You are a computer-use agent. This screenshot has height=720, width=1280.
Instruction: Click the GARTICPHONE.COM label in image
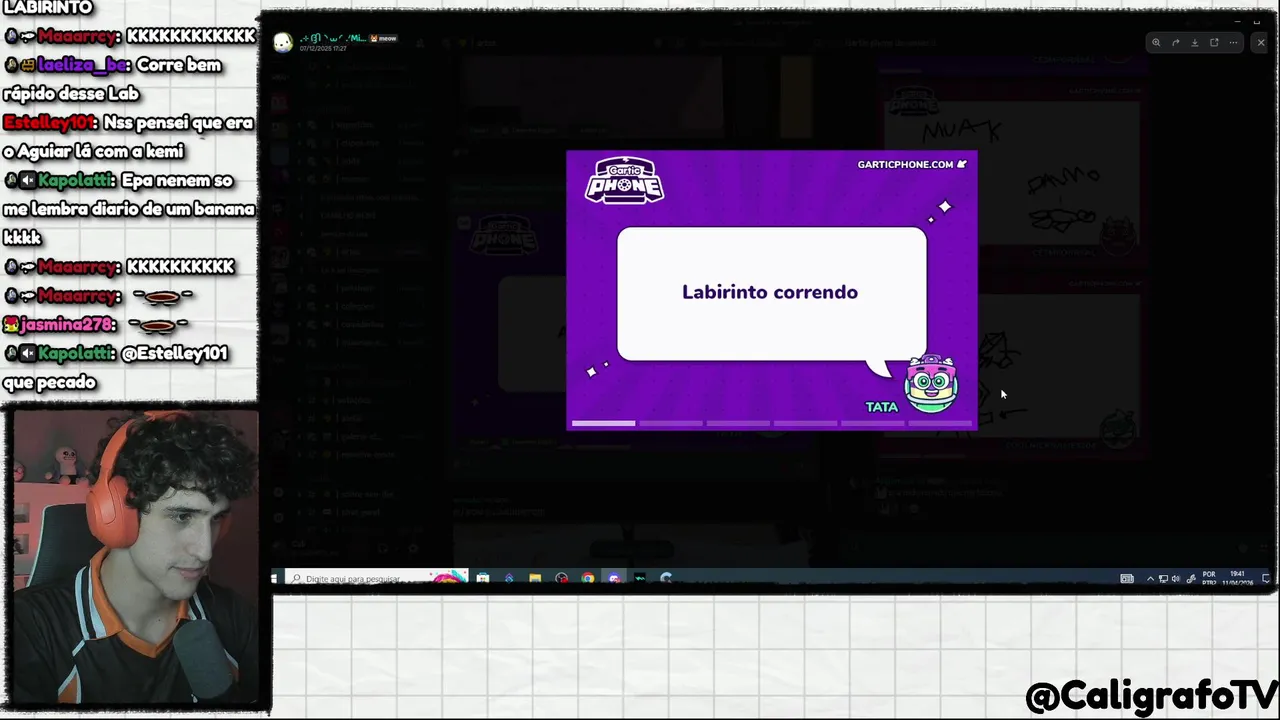905,164
